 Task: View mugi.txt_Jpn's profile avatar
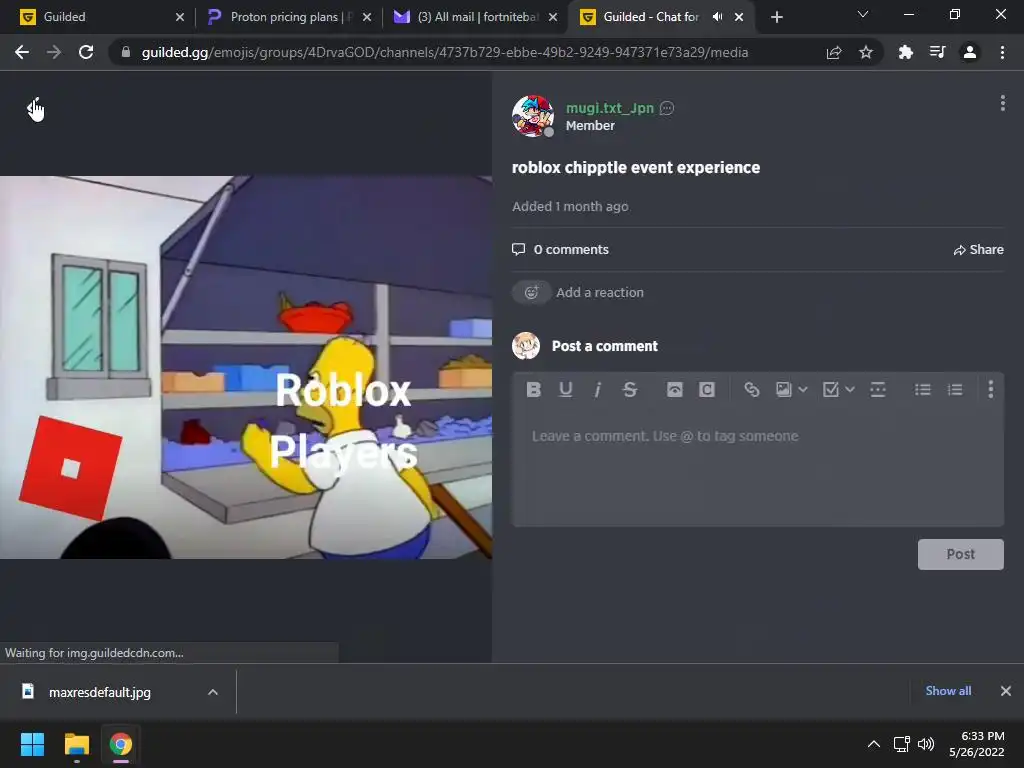[533, 116]
